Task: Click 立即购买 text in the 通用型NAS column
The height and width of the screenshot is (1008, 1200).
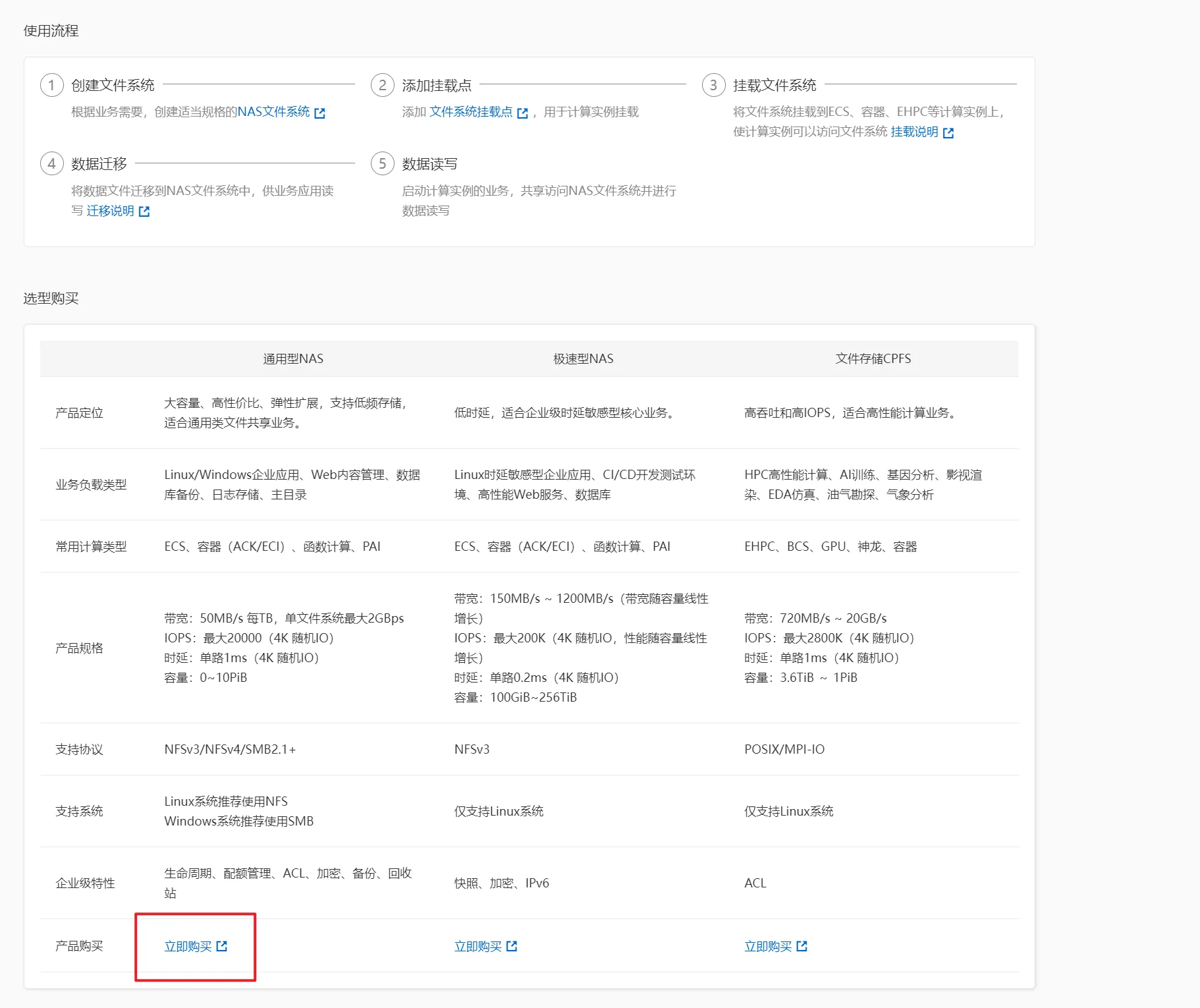Action: tap(188, 946)
